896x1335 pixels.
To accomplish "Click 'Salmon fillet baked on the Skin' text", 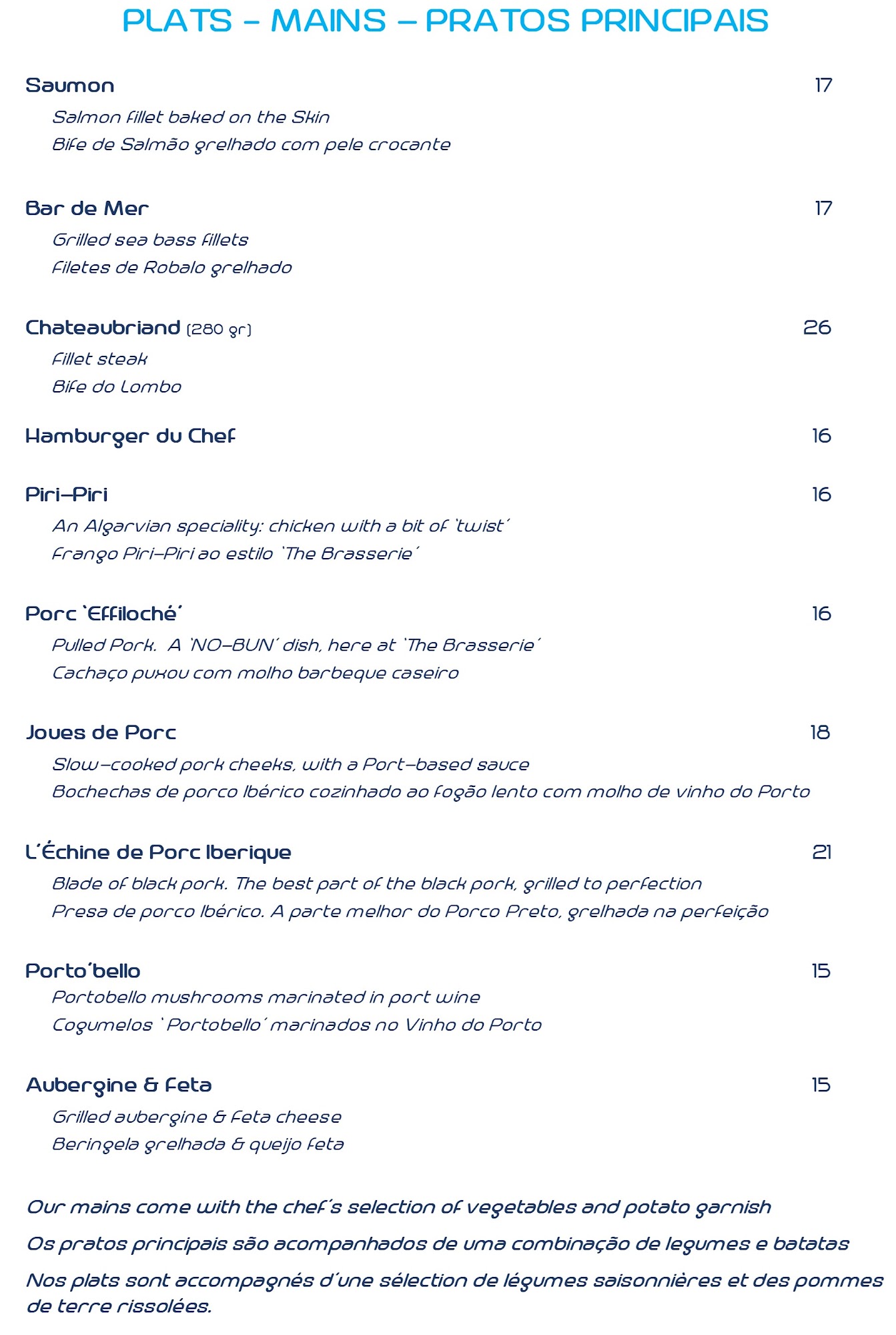I will click(x=191, y=117).
